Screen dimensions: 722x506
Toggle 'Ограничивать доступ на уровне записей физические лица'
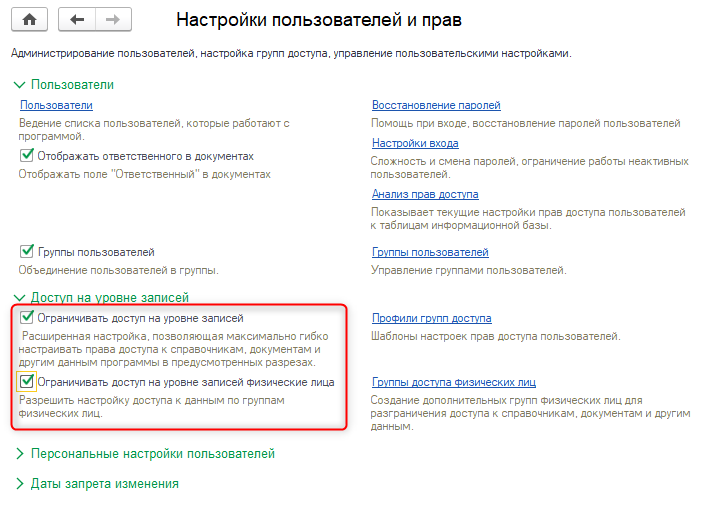tap(27, 382)
